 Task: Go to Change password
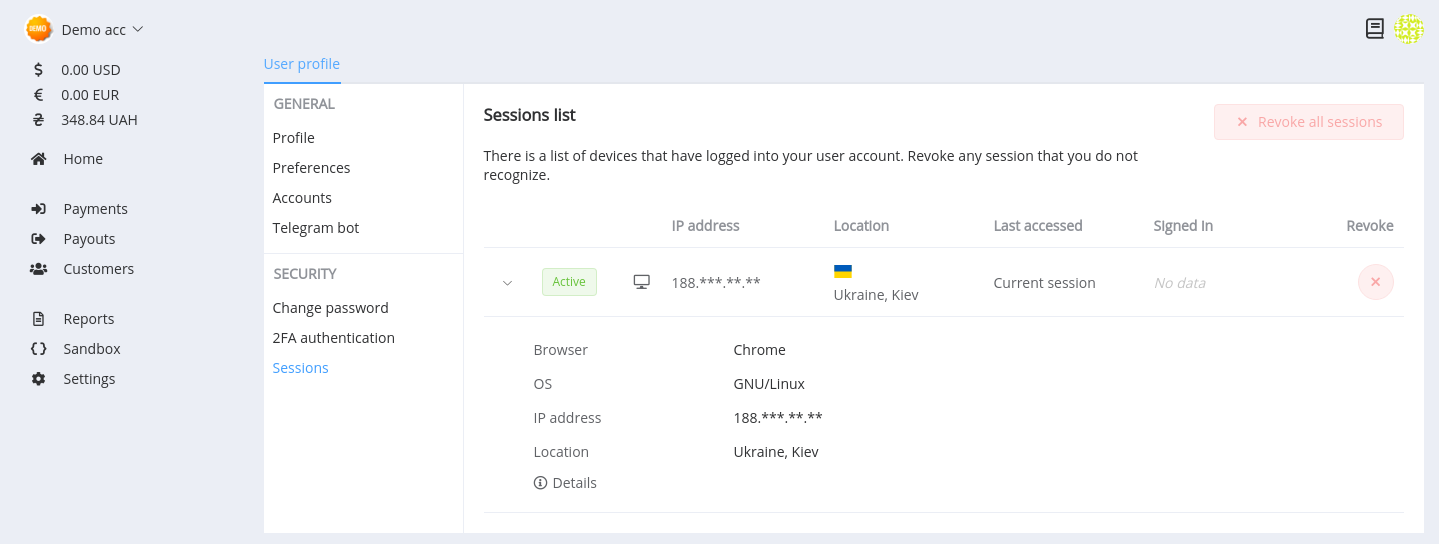tap(331, 308)
